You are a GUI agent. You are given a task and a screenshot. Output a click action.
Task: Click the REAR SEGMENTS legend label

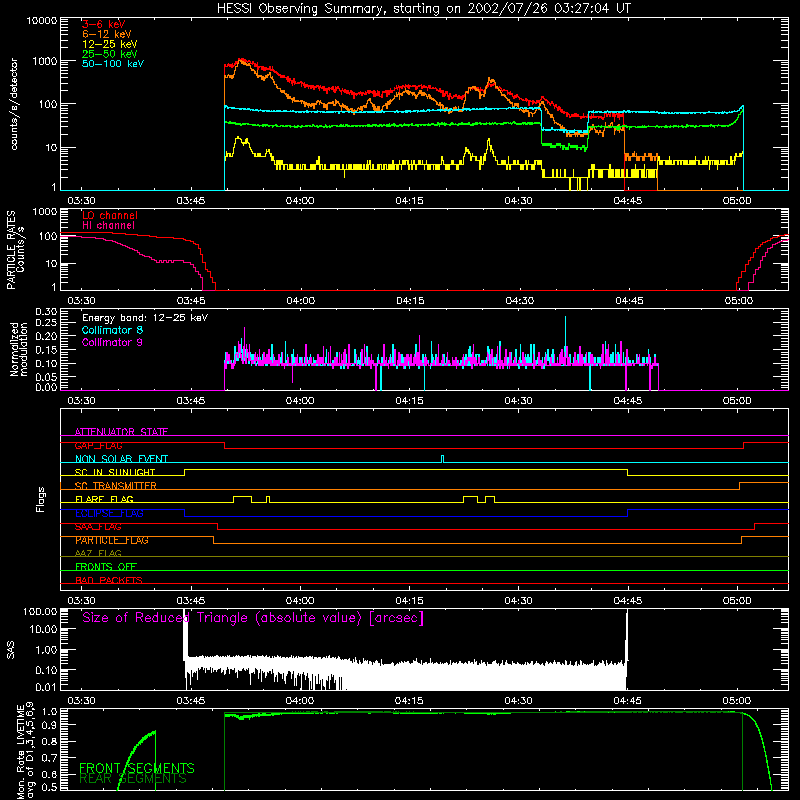pos(133,779)
